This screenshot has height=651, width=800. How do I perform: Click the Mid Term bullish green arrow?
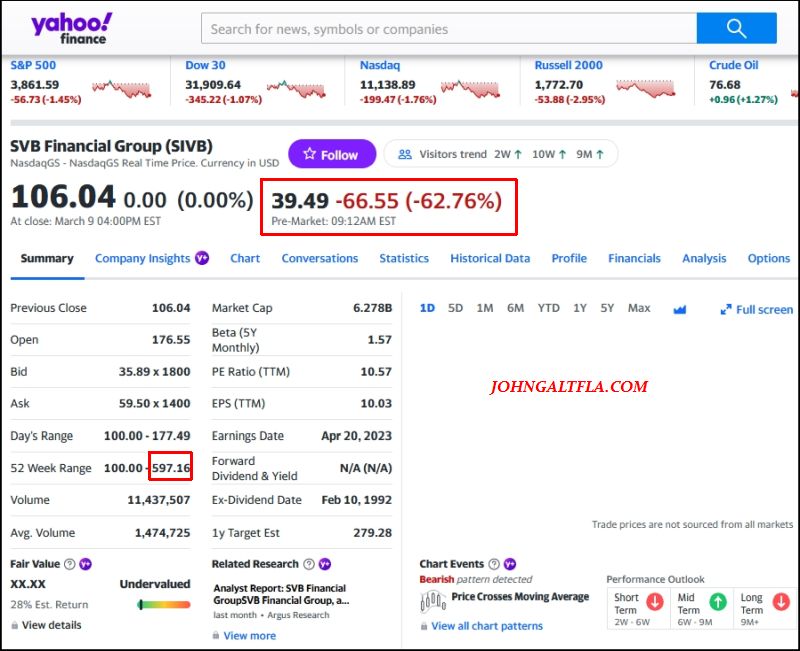coord(717,602)
